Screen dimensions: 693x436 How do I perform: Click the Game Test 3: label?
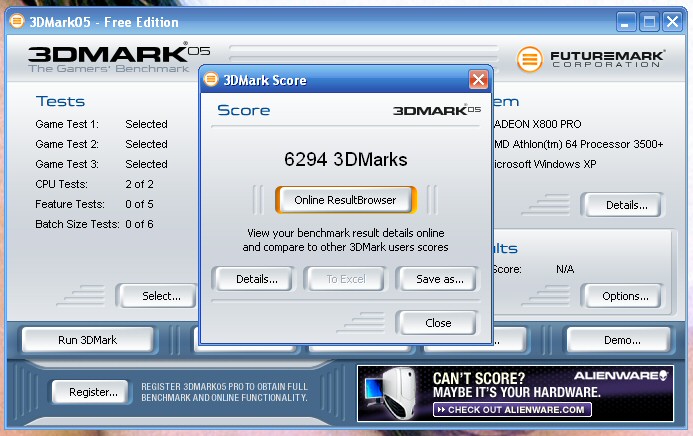tap(67, 164)
